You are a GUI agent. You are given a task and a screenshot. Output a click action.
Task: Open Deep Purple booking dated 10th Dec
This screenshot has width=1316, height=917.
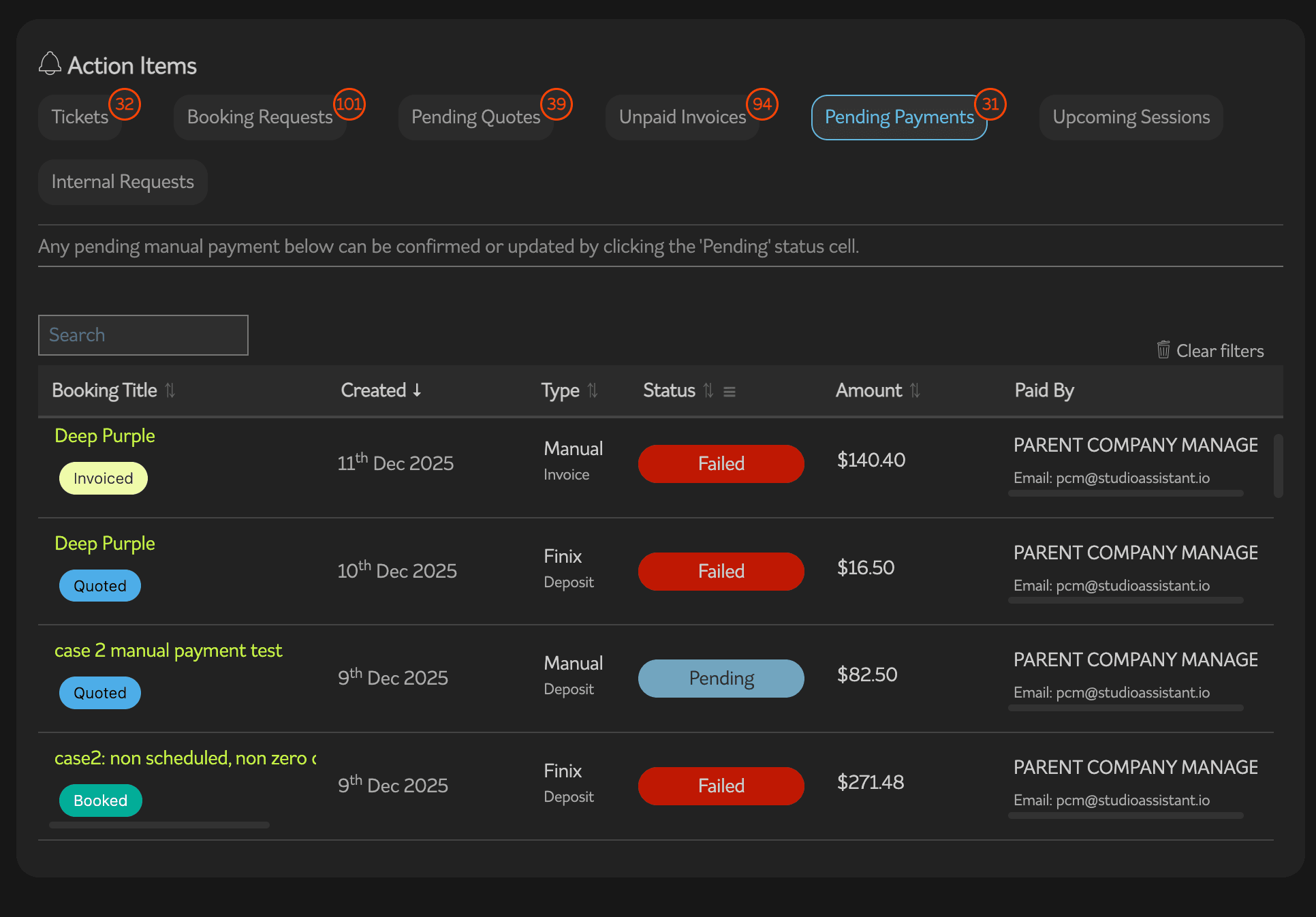105,543
